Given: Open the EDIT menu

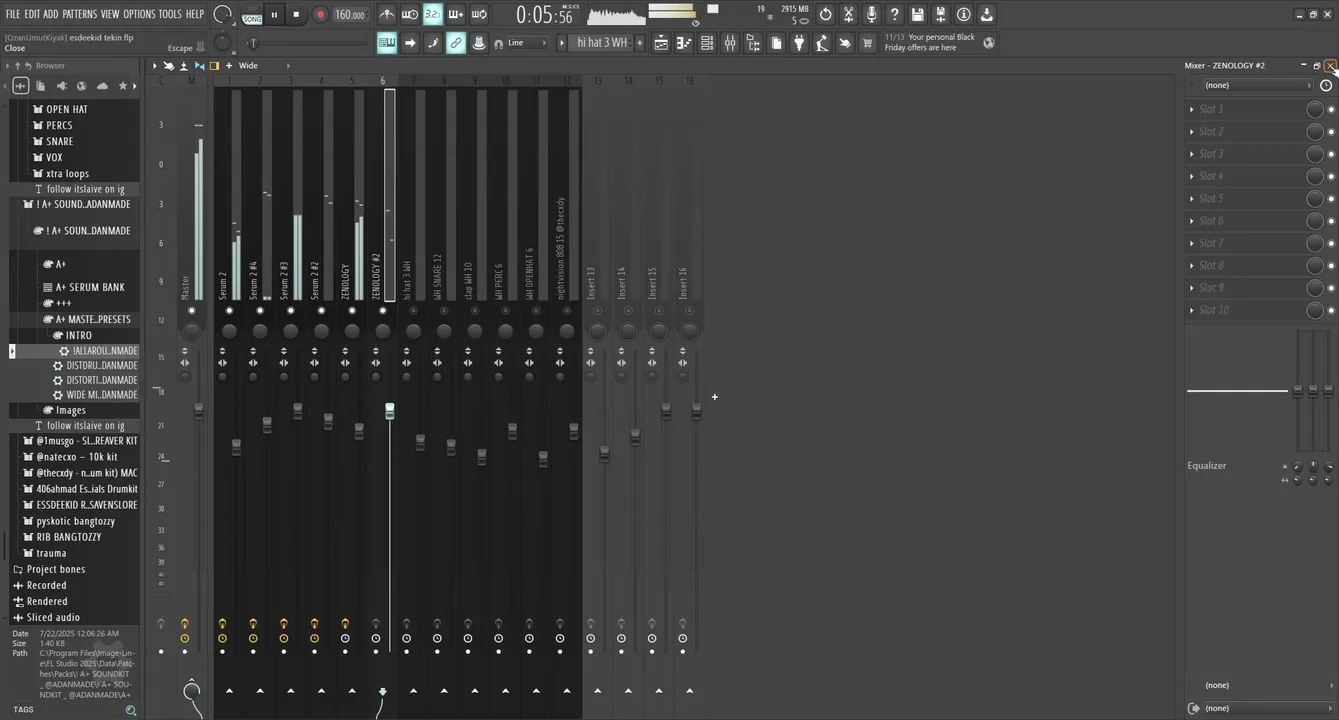Looking at the screenshot, I should pos(32,14).
